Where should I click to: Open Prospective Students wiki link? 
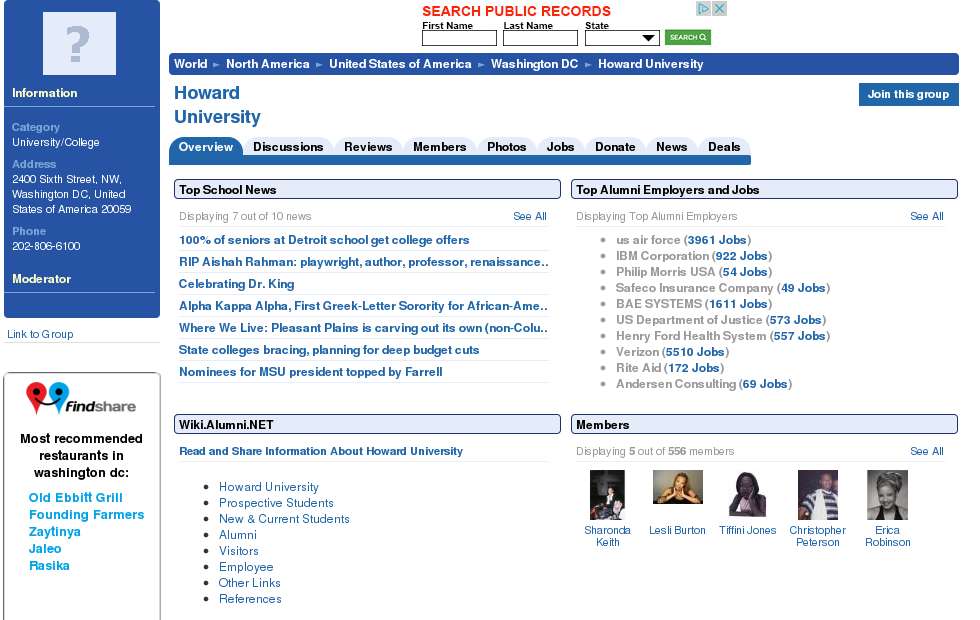pyautogui.click(x=276, y=503)
